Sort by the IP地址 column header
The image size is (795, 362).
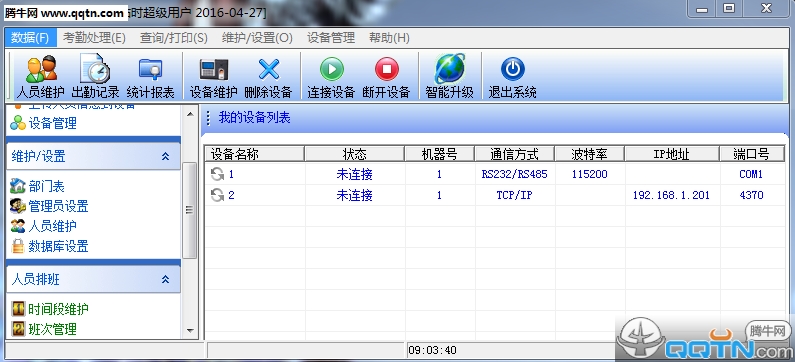point(672,154)
